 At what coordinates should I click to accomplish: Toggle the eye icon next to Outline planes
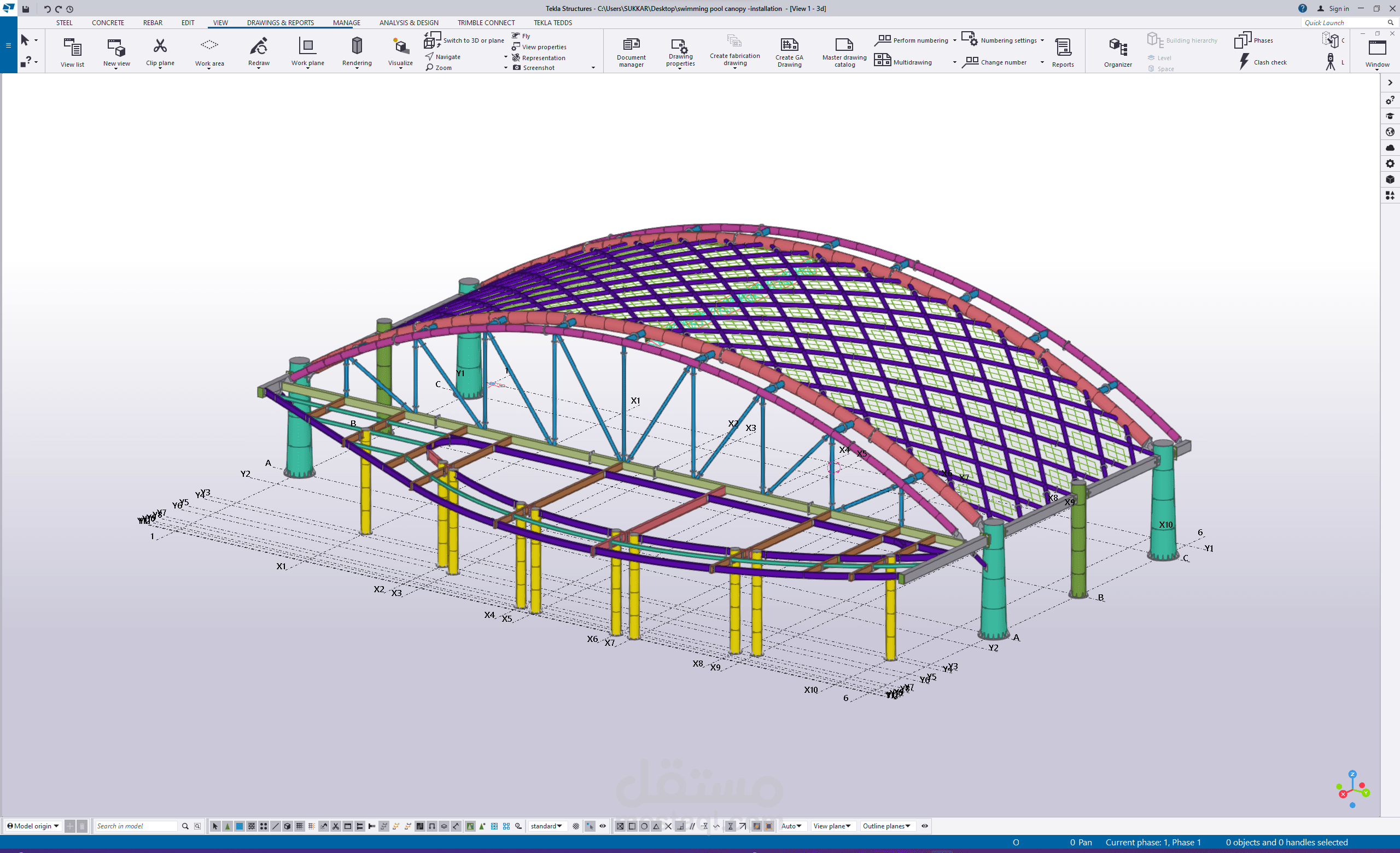(x=924, y=826)
